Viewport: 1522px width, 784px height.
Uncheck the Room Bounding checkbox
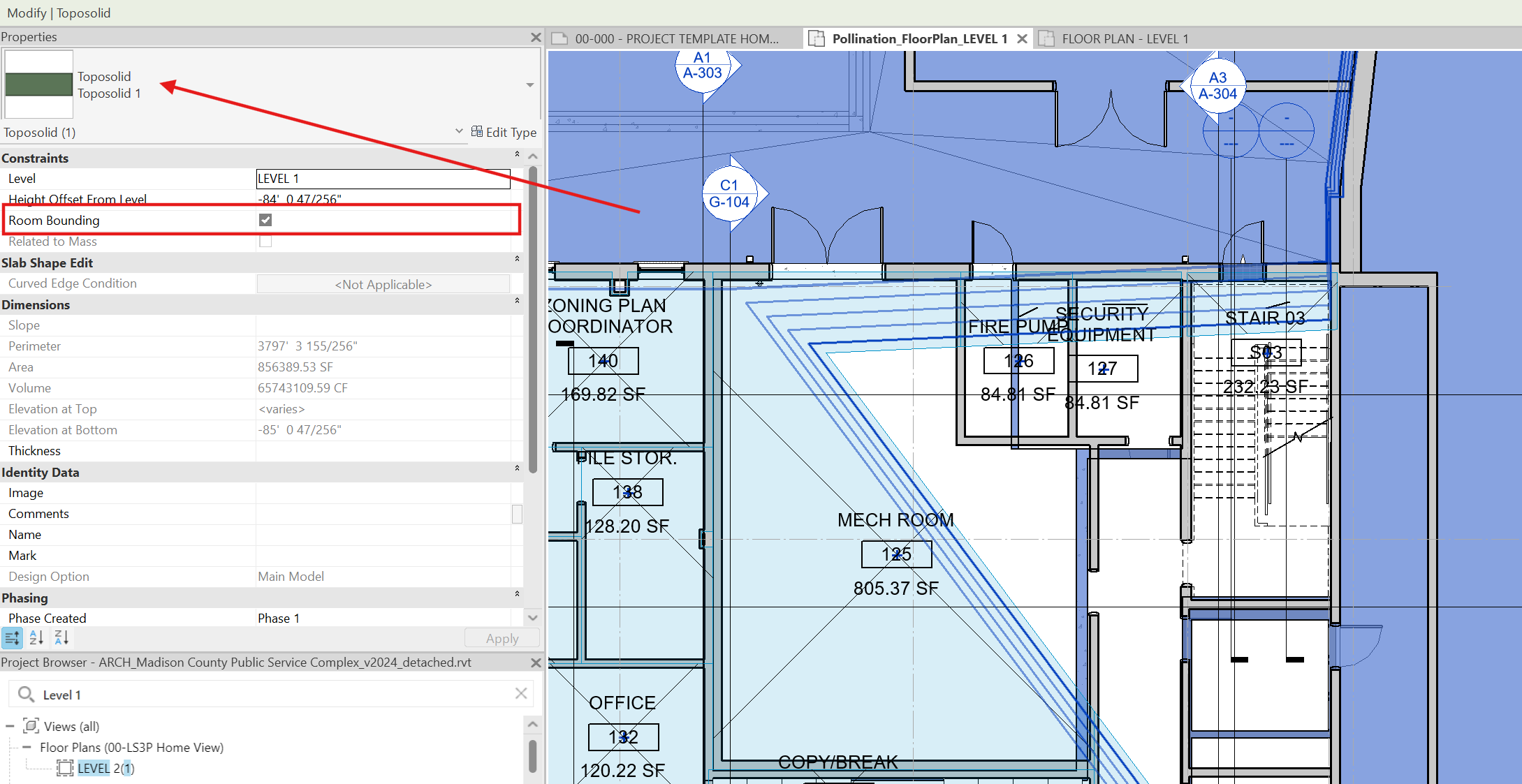pyautogui.click(x=265, y=220)
